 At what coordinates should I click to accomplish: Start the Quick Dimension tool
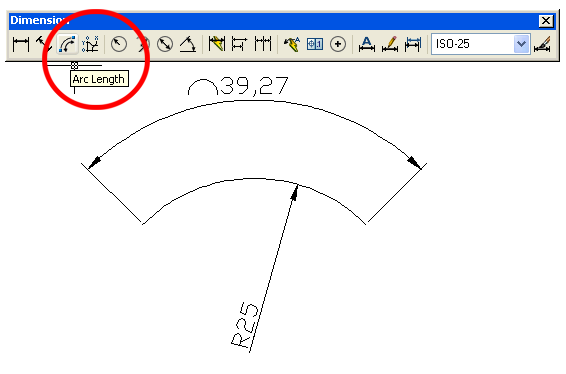[217, 44]
